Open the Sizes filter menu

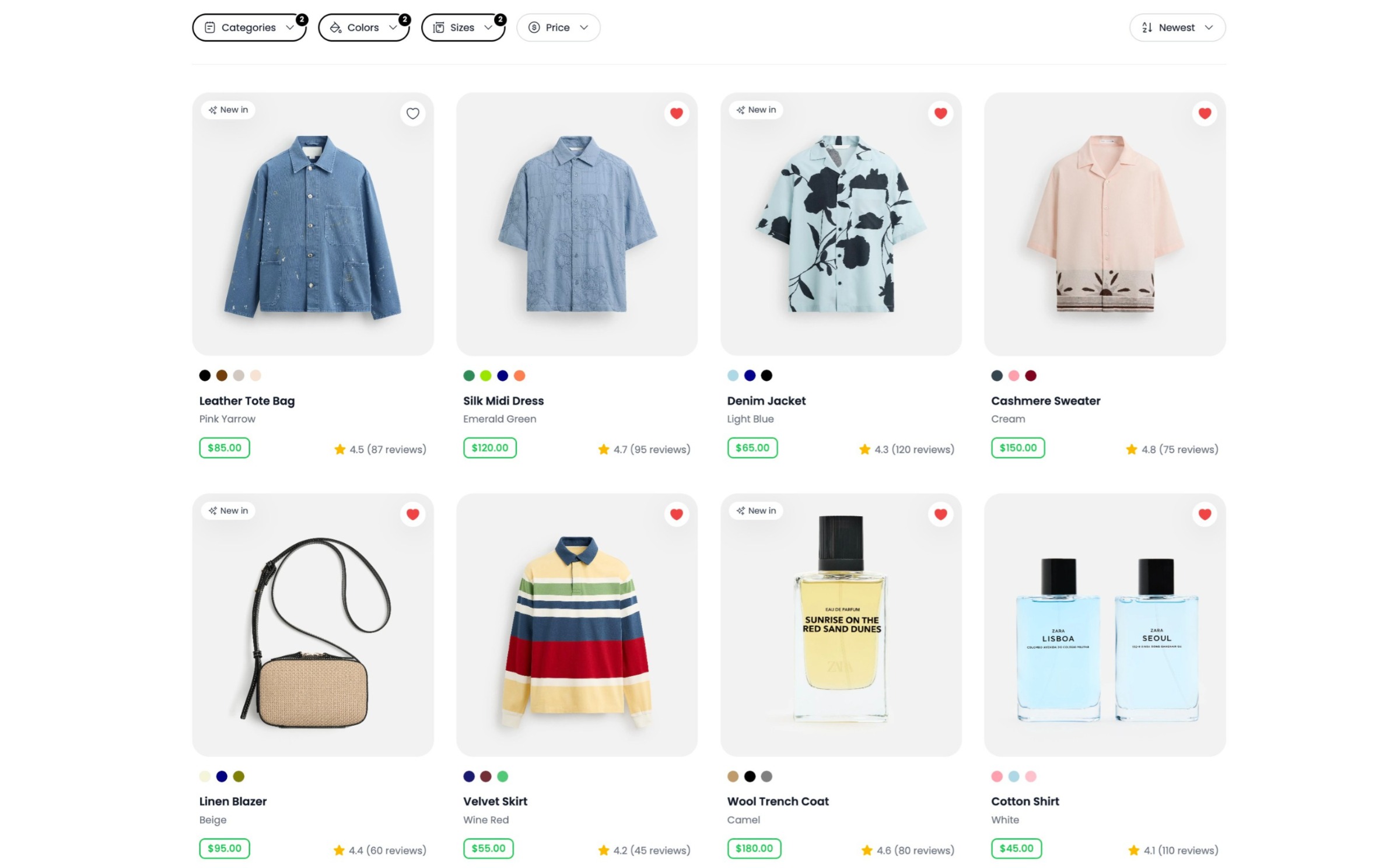(463, 27)
